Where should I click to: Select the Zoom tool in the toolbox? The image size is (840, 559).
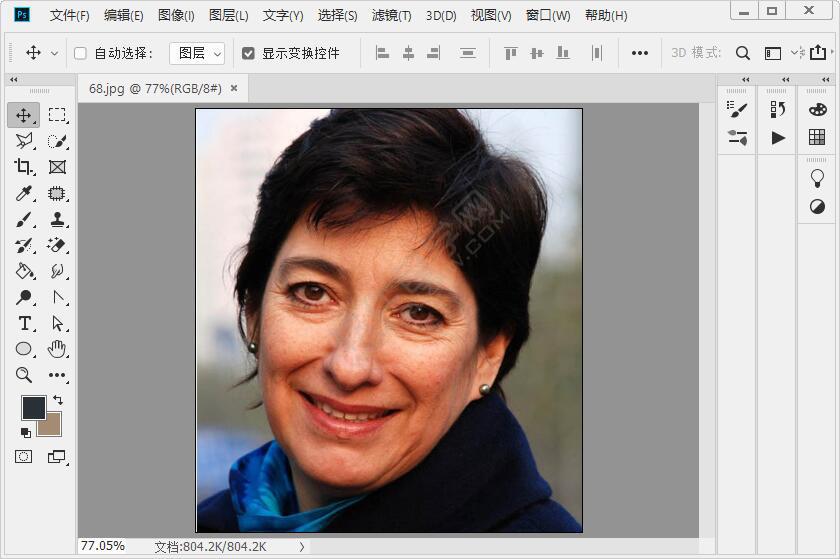pyautogui.click(x=24, y=375)
